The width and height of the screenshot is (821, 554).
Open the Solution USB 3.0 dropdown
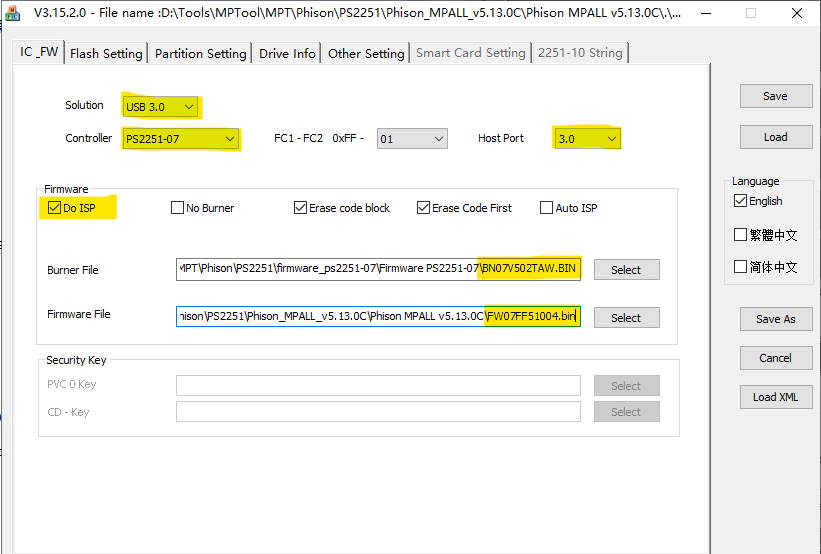[160, 106]
